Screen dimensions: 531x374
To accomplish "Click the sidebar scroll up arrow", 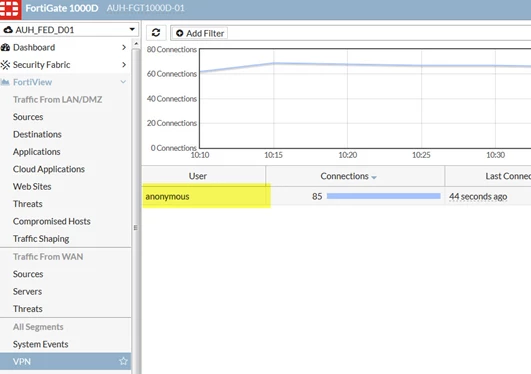I will click(136, 44).
